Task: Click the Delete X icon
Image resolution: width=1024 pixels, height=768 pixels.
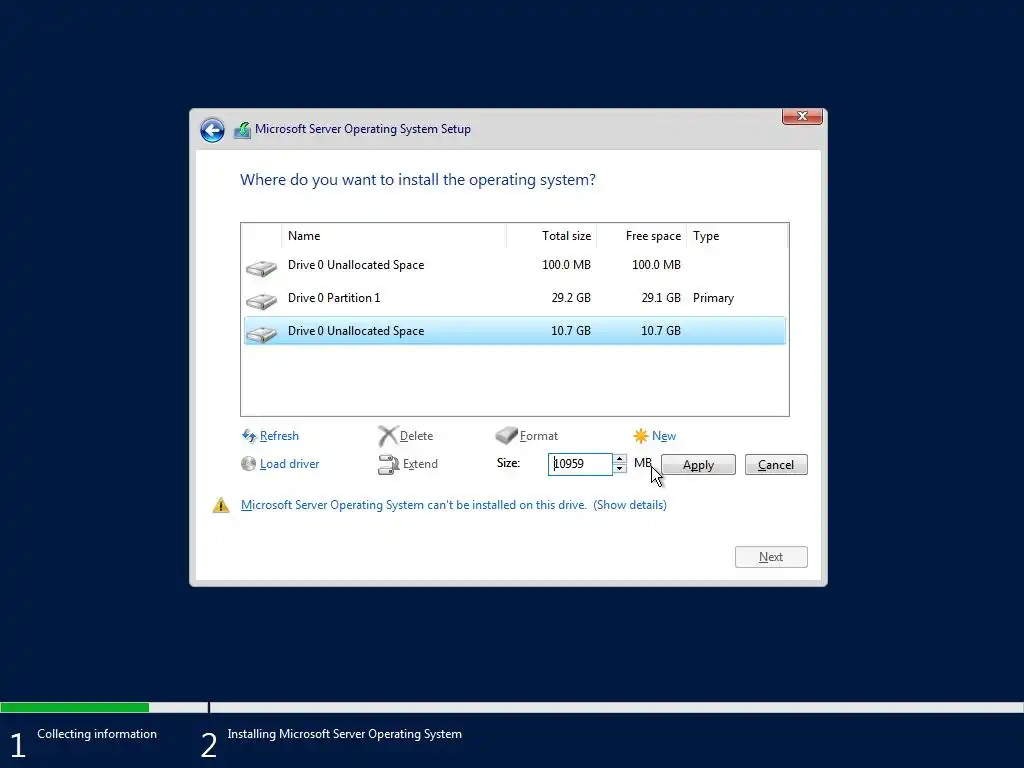Action: point(388,436)
